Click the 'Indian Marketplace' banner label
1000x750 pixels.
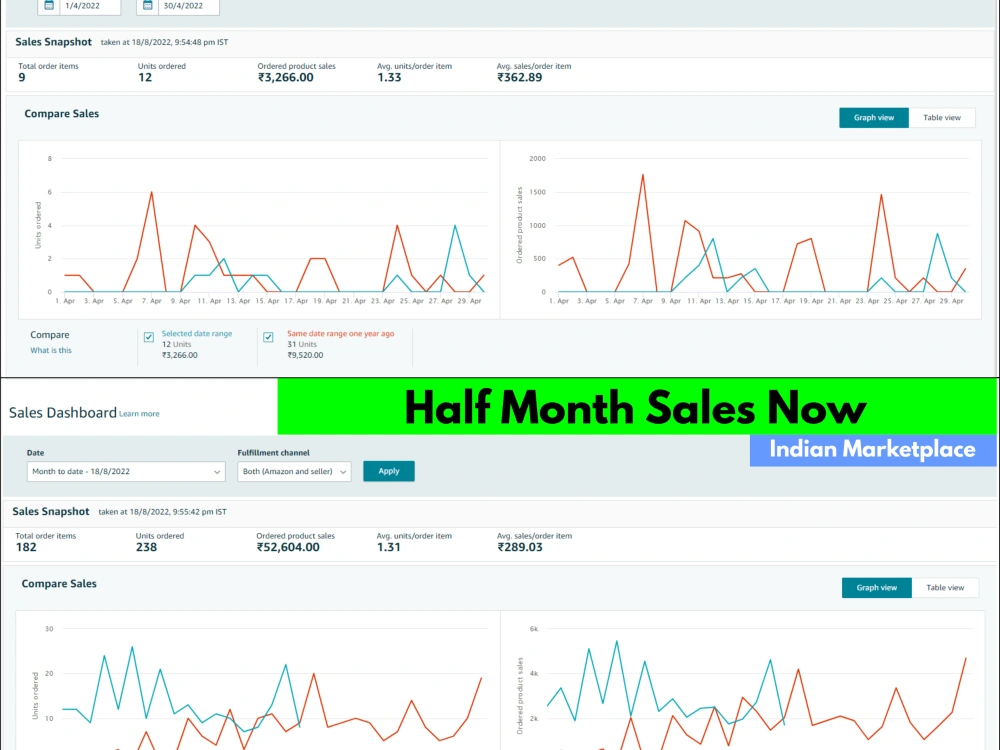click(x=872, y=450)
